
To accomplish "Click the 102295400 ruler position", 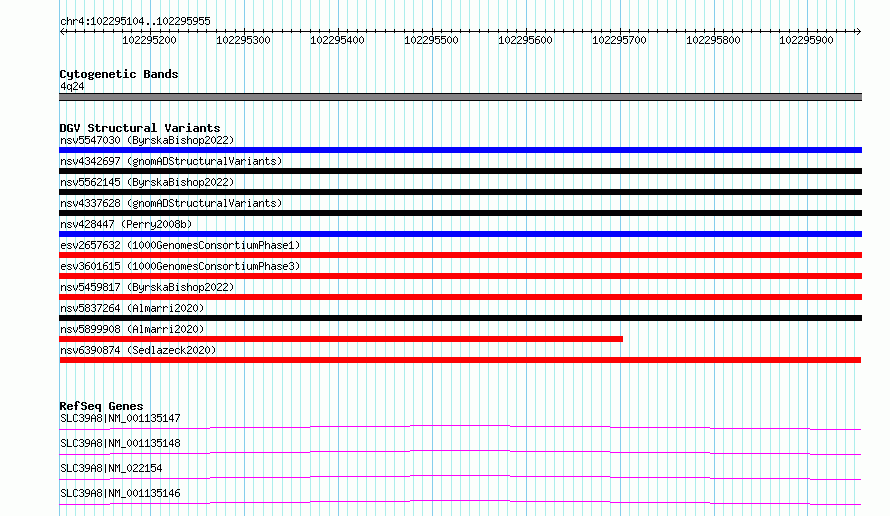I will pyautogui.click(x=337, y=40).
